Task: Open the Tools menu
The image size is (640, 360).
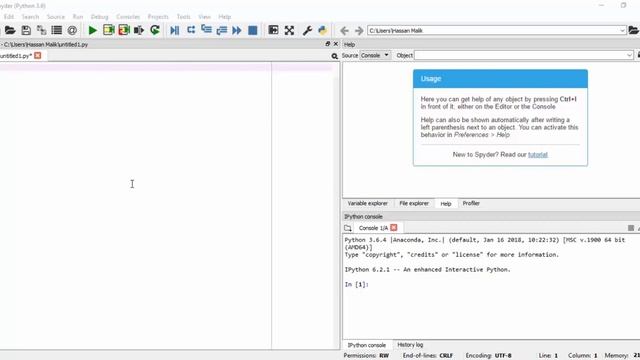Action: 184,17
